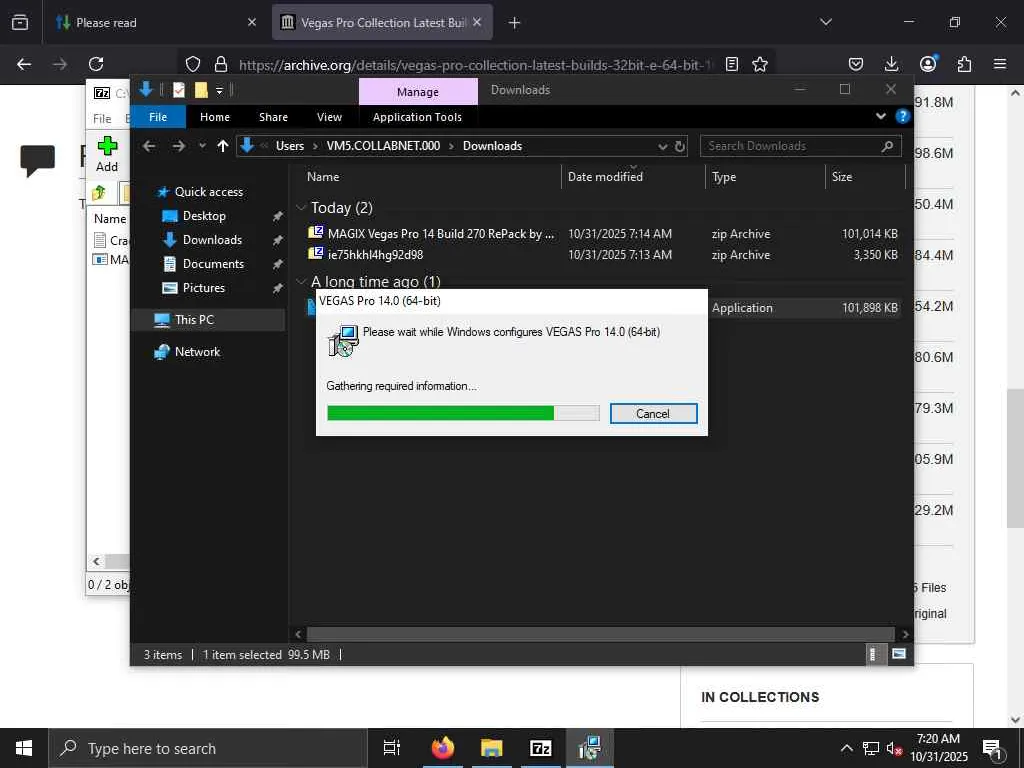Viewport: 1024px width, 768px height.
Task: Click the Firefox back arrow
Action: (x=24, y=64)
